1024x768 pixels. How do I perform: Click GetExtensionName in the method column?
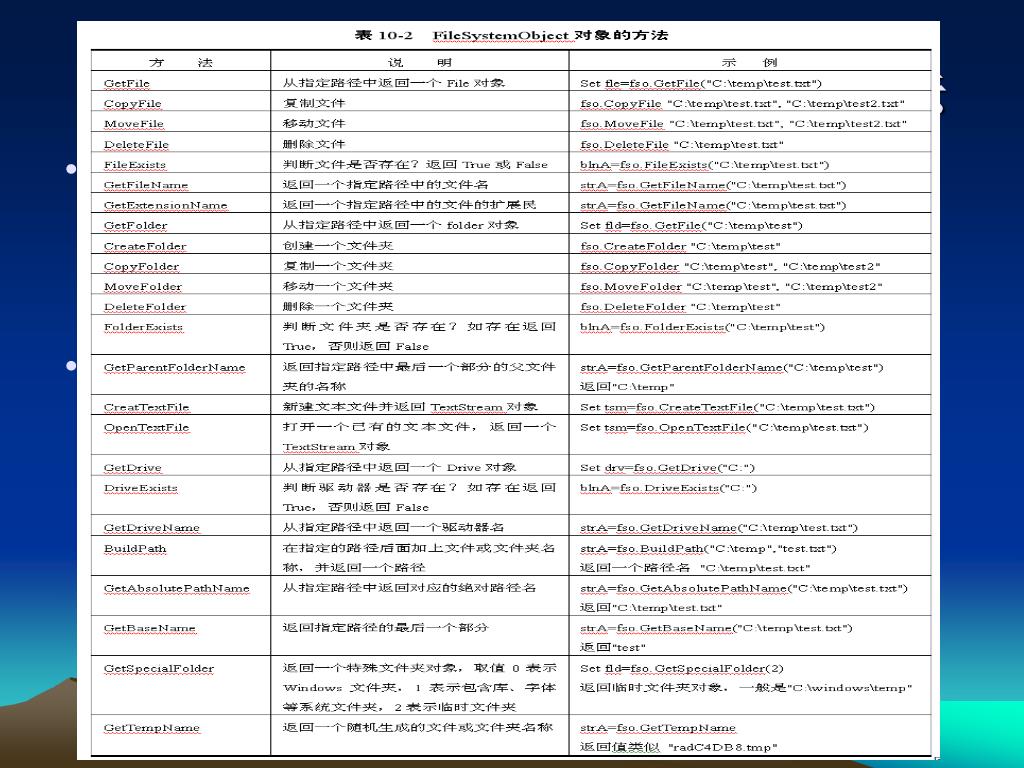pos(165,205)
